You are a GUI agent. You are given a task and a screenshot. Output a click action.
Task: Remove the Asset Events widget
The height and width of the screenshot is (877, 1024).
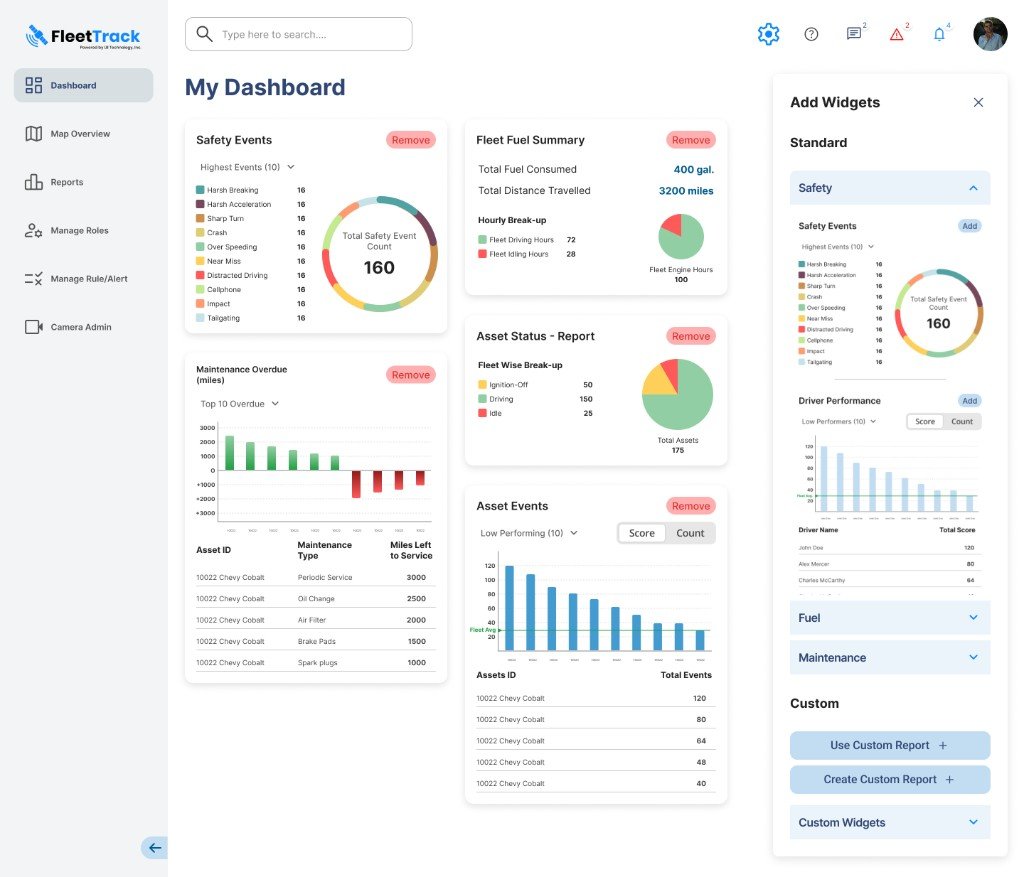[690, 506]
